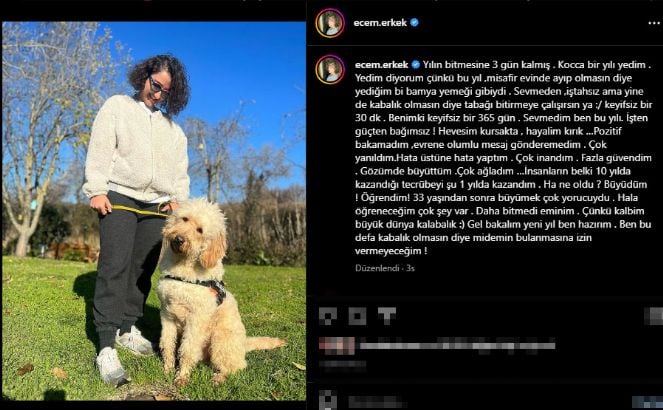Click the pixelated share icon
Screen dimensions: 663x410
coord(386,316)
